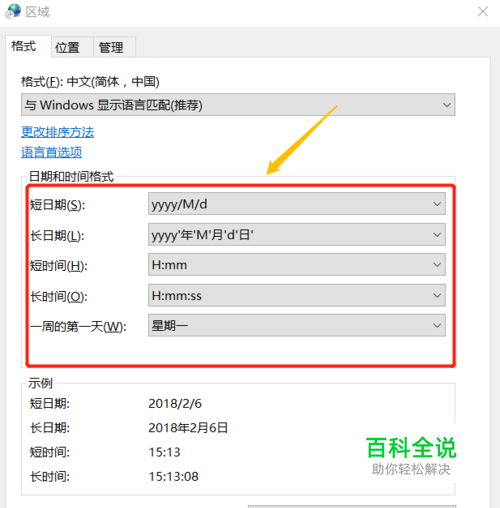
Task: Expand the 一周的第一天 星期一 dropdown
Action: [297, 325]
